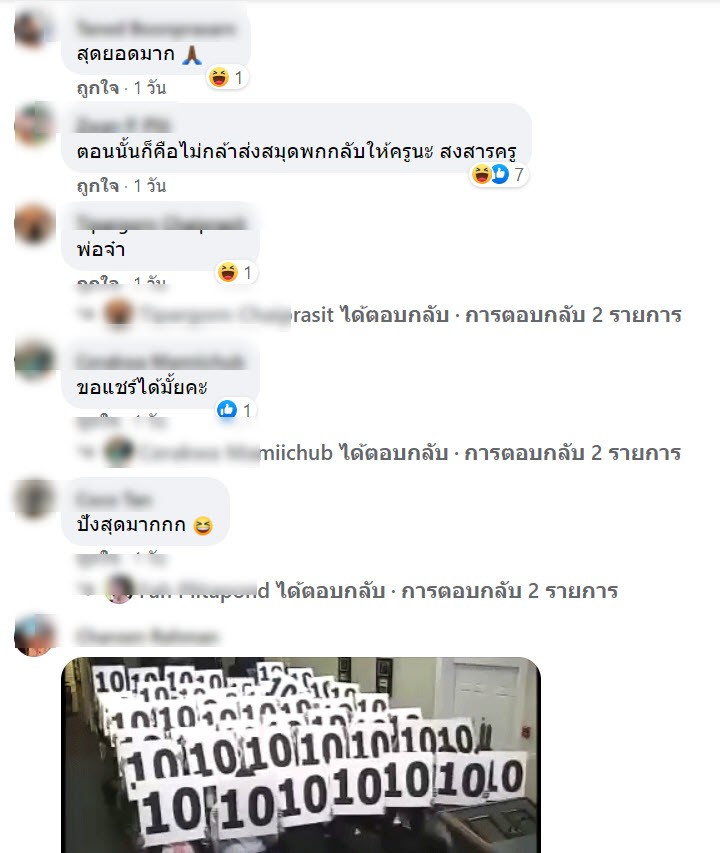Open avatar of image comment poster

[x=34, y=635]
